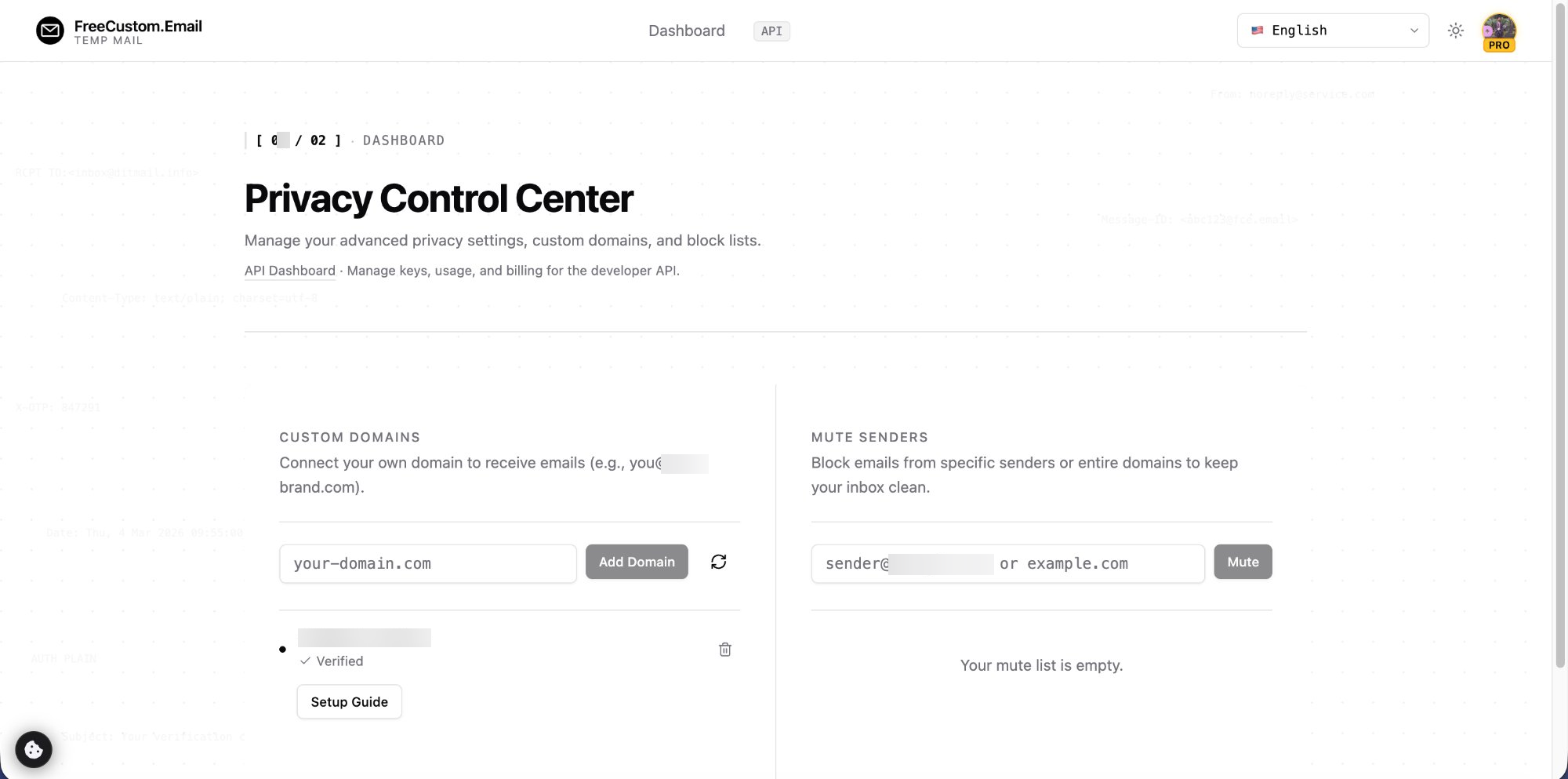Click the FreeCustom.Email envelope logo icon

pyautogui.click(x=50, y=31)
